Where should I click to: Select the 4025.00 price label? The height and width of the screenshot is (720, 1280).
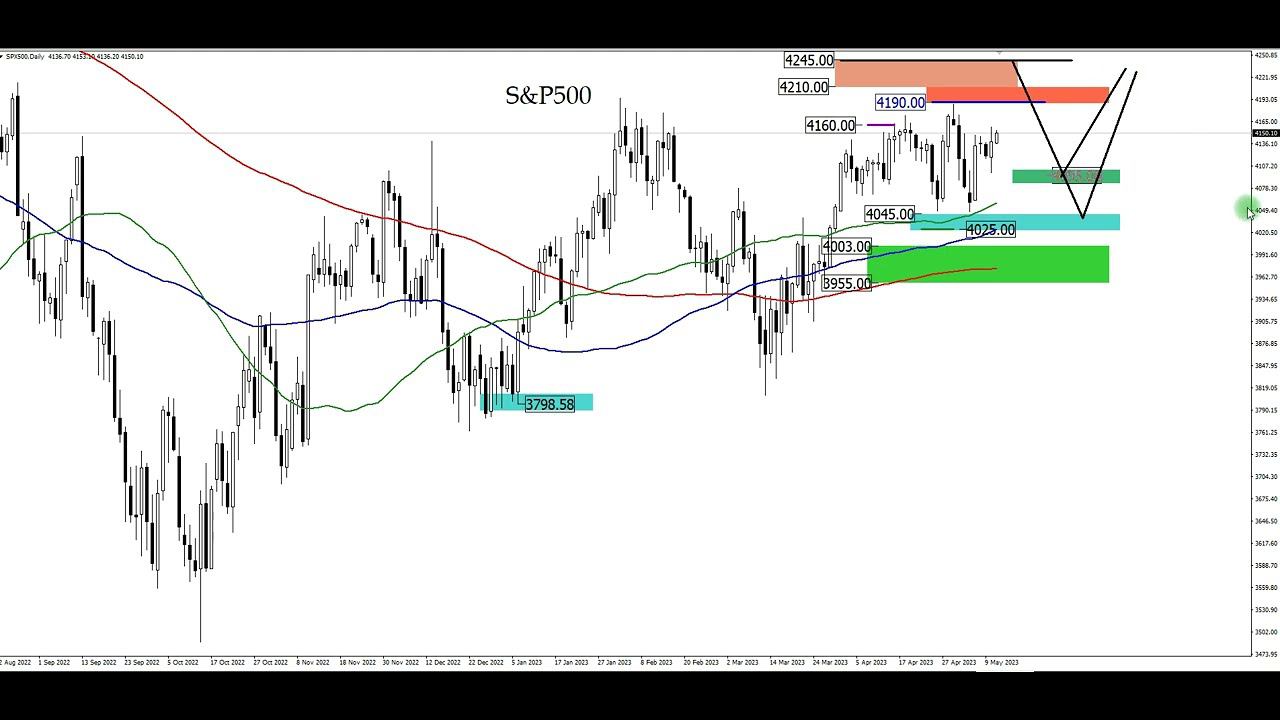click(x=991, y=230)
